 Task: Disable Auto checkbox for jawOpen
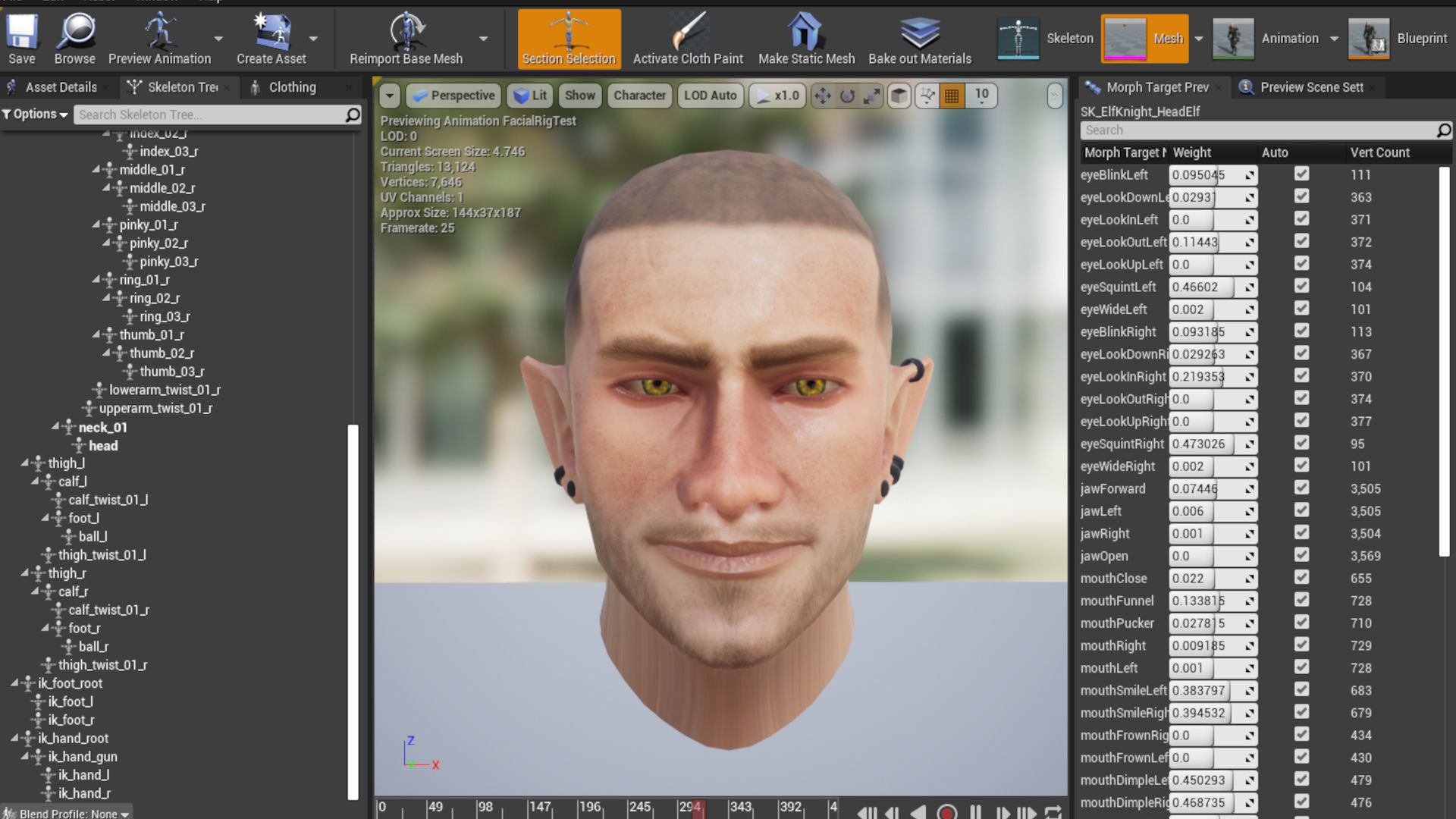click(x=1302, y=556)
